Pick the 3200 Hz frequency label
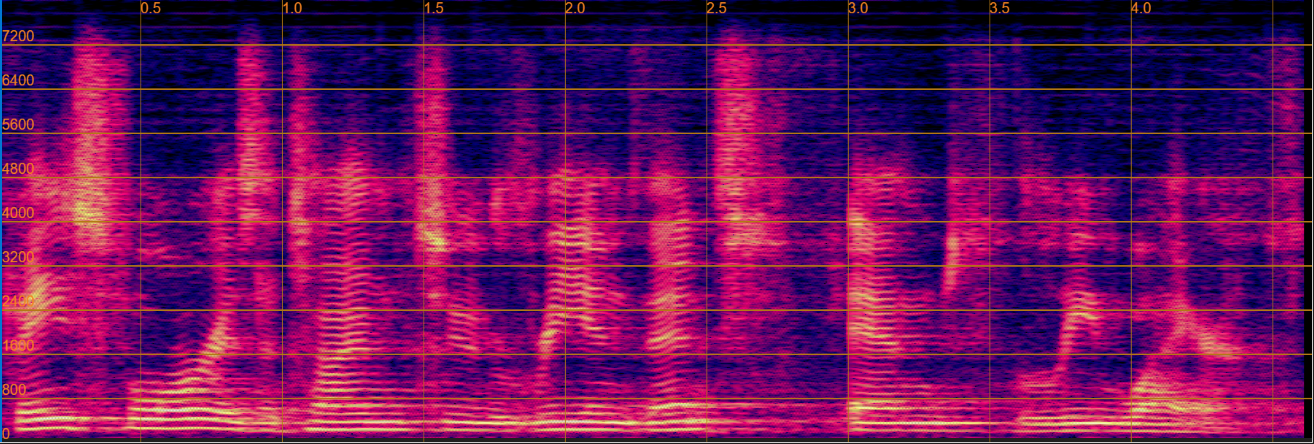This screenshot has width=1314, height=444. (x=18, y=257)
